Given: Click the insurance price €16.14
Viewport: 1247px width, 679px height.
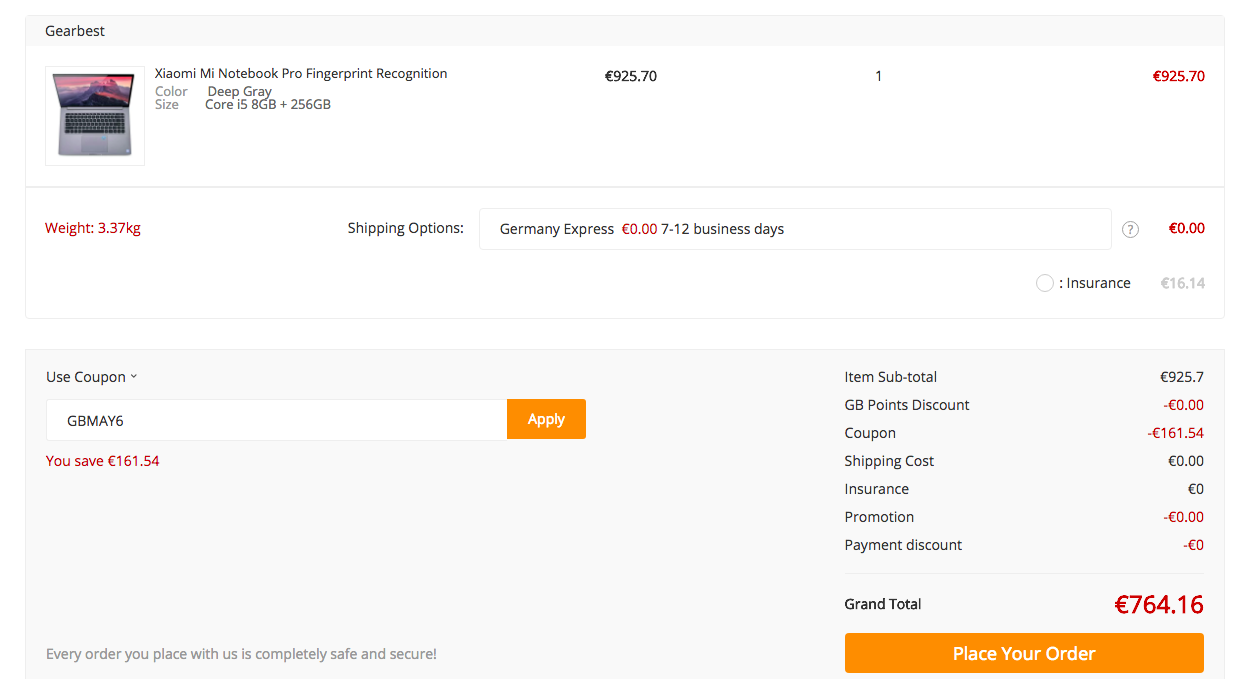Looking at the screenshot, I should coord(1182,283).
